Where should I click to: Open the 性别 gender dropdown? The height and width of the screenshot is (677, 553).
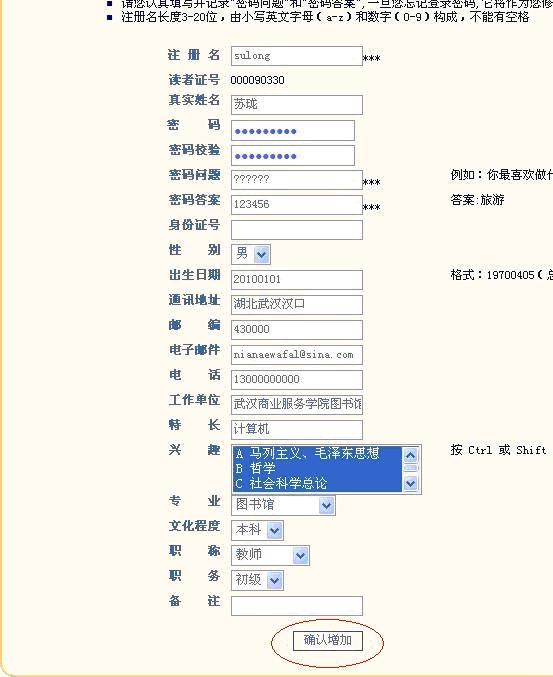pos(251,254)
